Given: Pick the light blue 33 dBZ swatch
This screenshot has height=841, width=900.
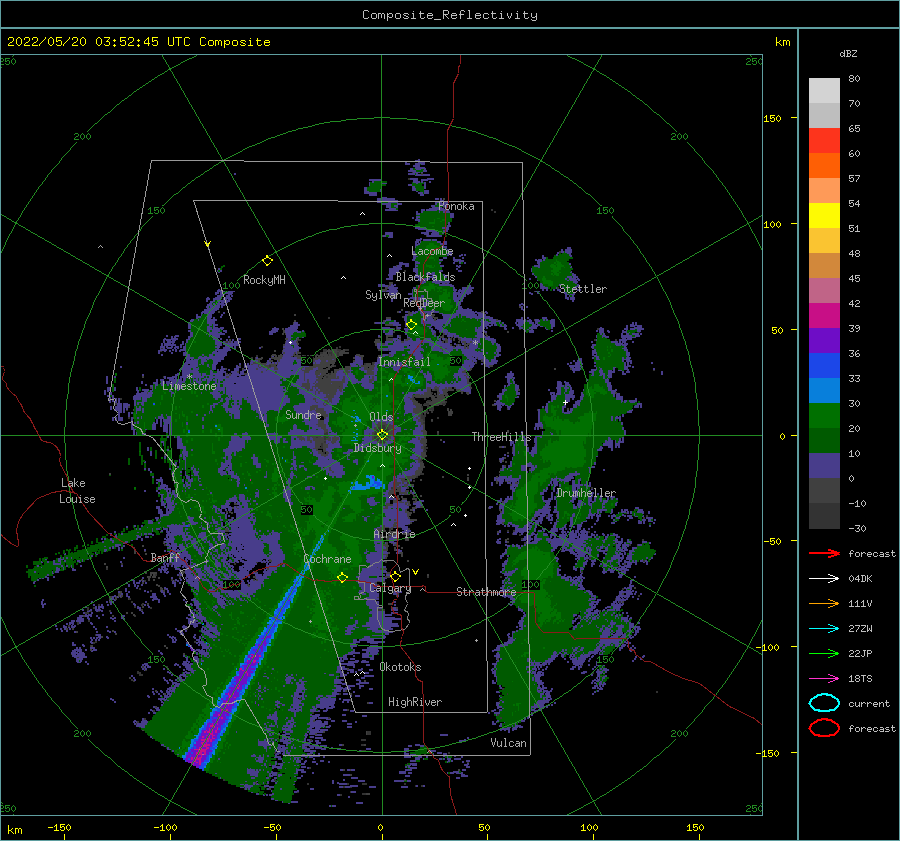Looking at the screenshot, I should point(824,390).
